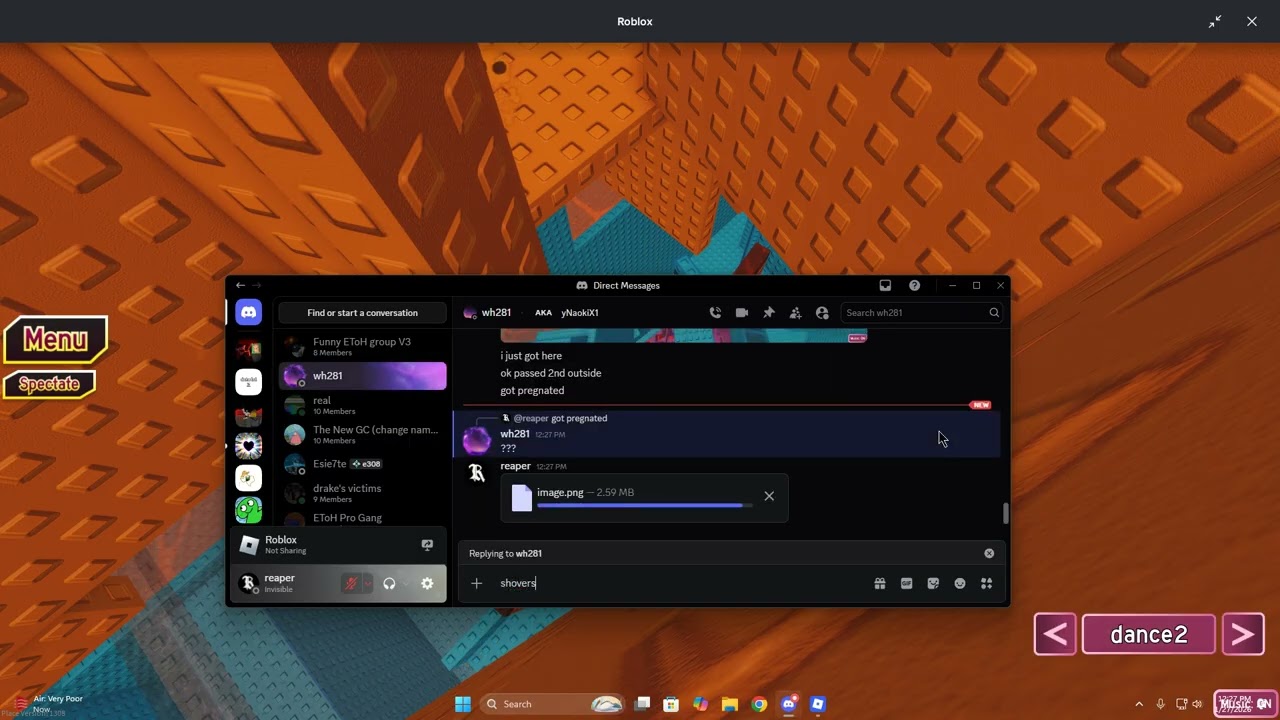Open the Windows Start menu

463,704
